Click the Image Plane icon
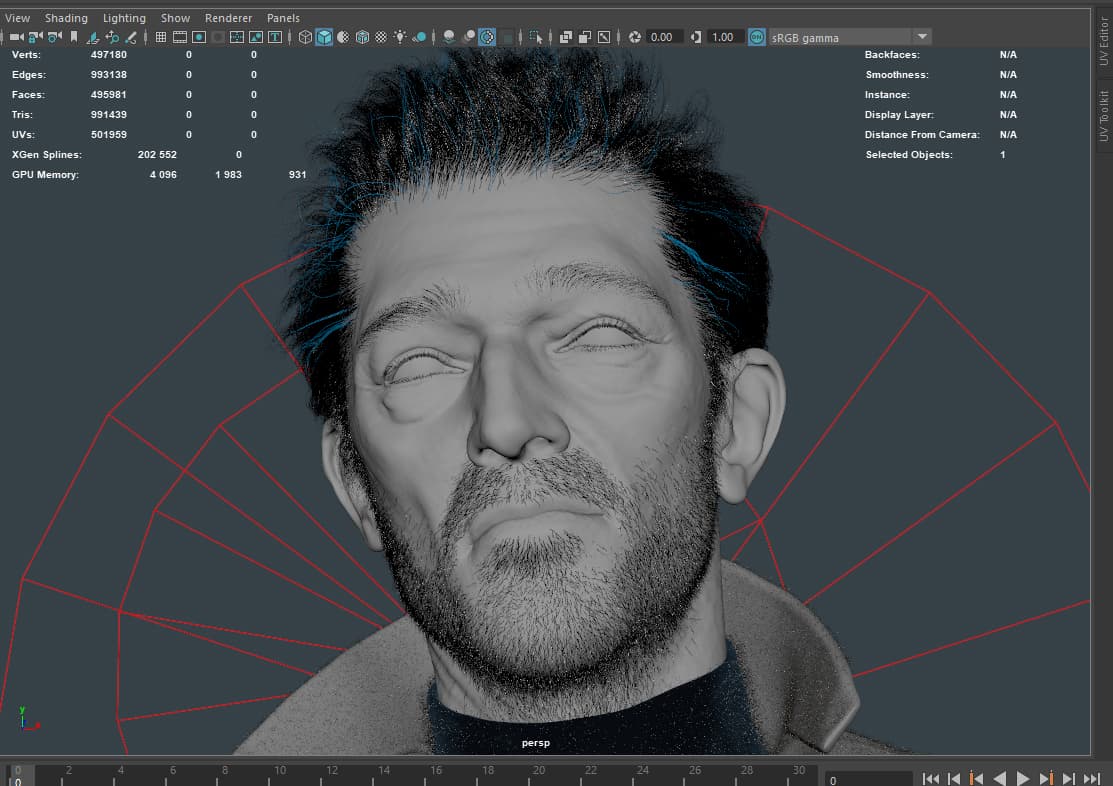Image resolution: width=1113 pixels, height=786 pixels. (x=93, y=37)
